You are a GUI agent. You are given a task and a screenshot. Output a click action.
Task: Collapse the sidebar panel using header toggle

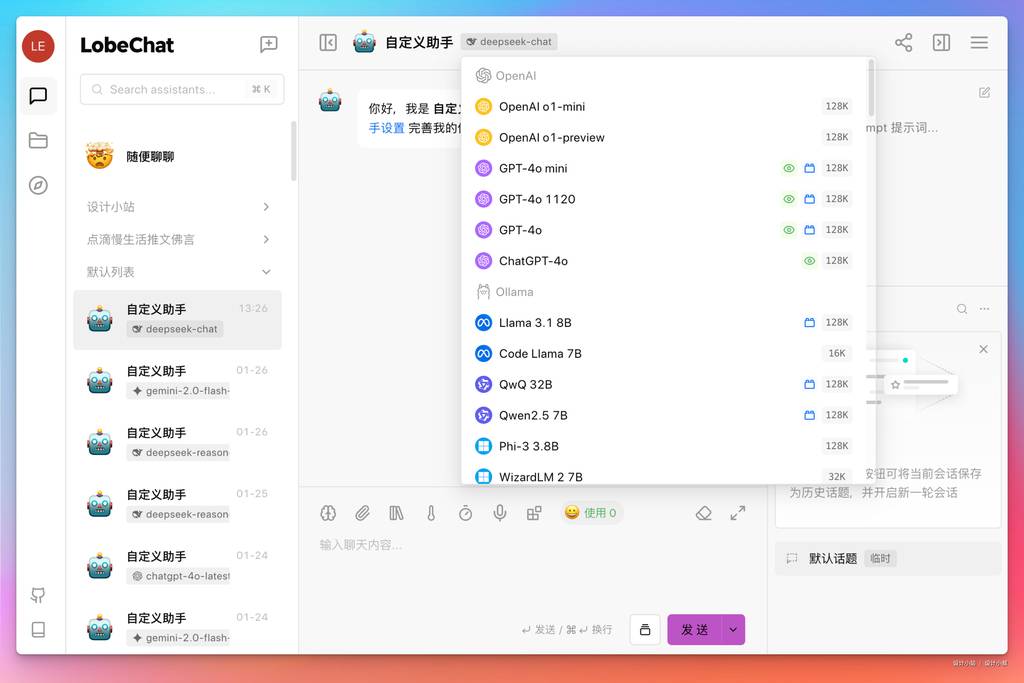(328, 42)
